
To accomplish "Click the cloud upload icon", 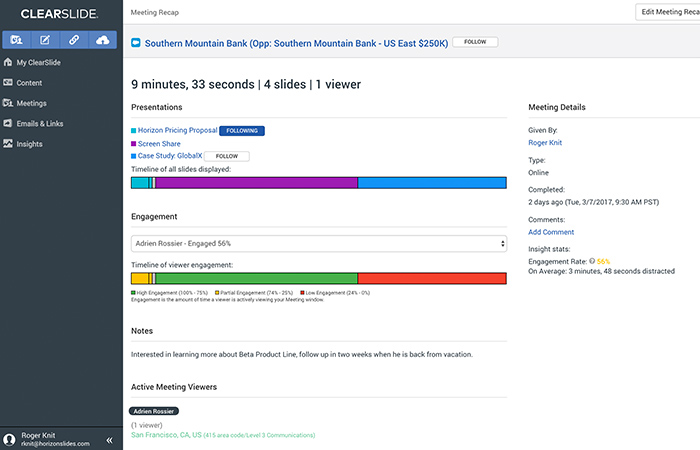I will pos(103,40).
